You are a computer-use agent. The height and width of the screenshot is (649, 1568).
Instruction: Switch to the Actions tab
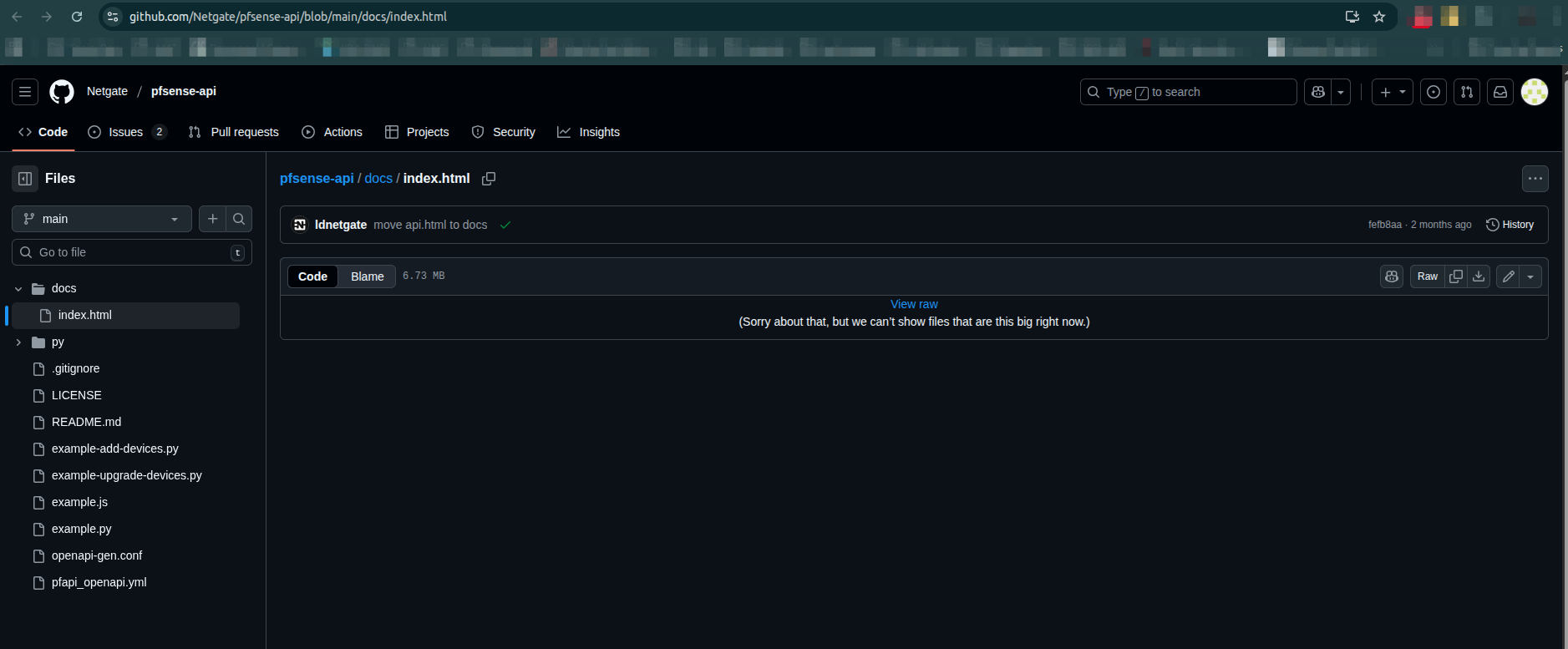point(332,132)
